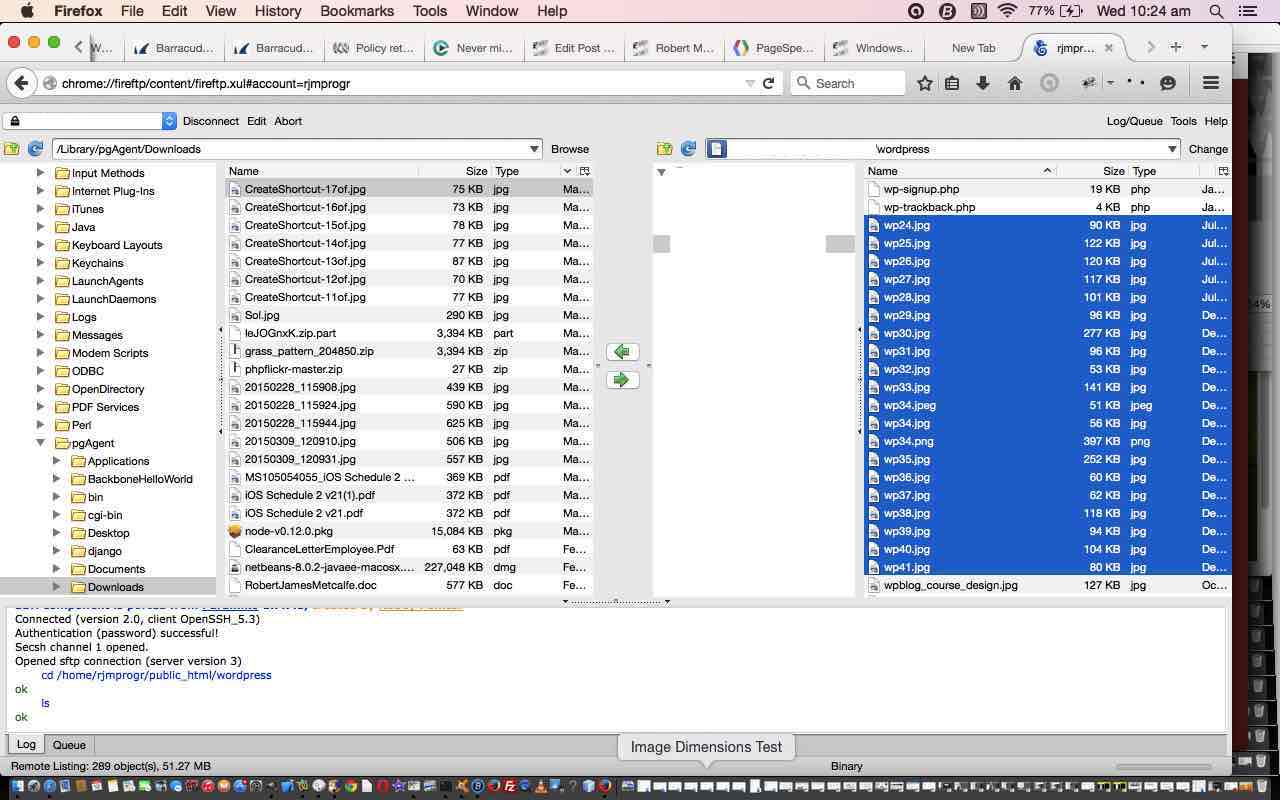Expand the Applications folder under pgAgent

tap(57, 461)
